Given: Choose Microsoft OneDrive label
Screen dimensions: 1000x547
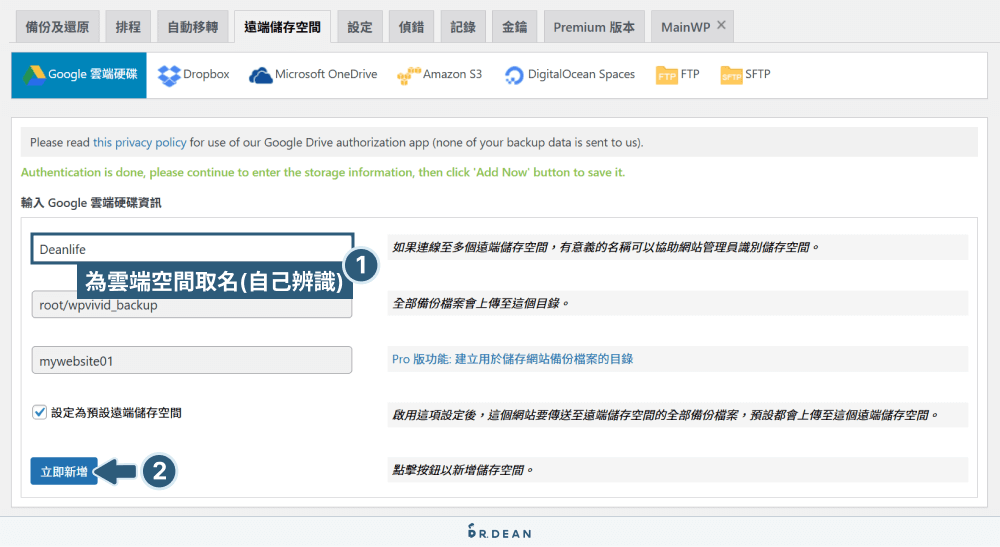Looking at the screenshot, I should point(326,74).
